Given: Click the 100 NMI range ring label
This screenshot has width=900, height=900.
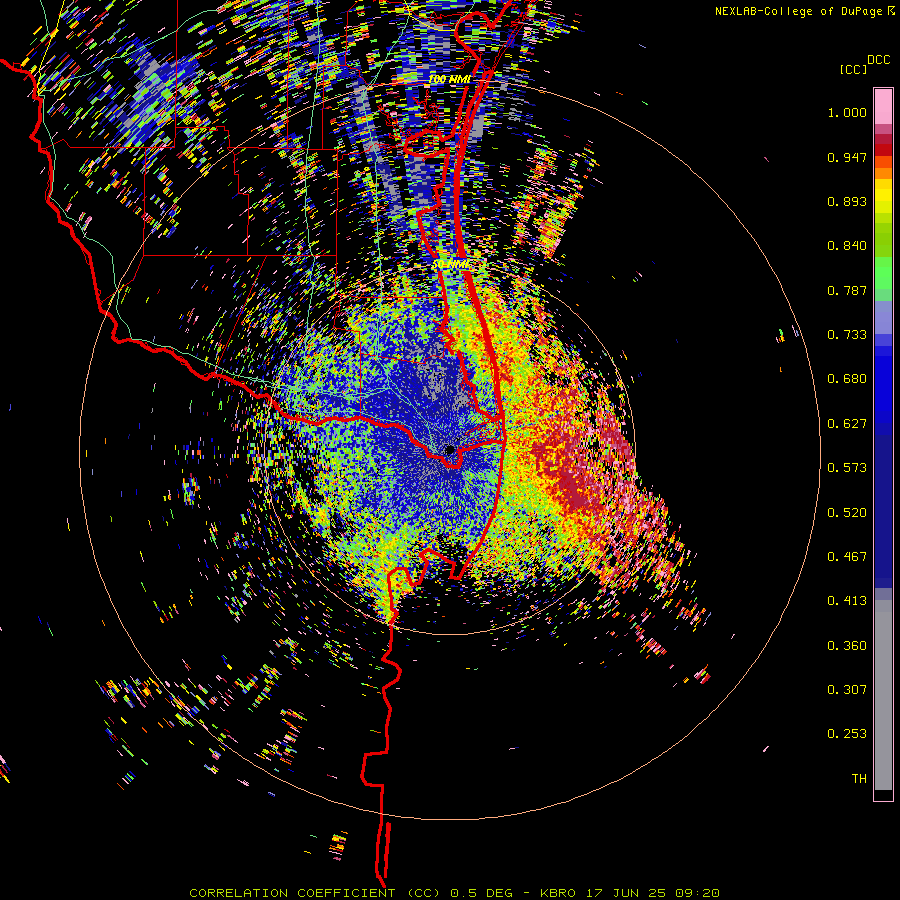Looking at the screenshot, I should pyautogui.click(x=449, y=79).
